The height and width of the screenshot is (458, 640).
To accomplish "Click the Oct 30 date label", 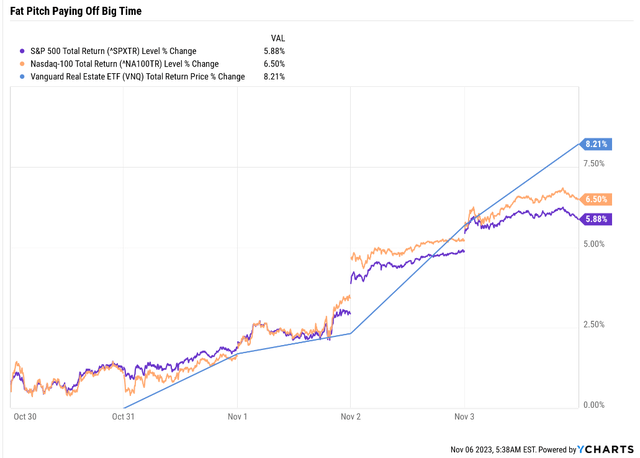I will tap(24, 415).
